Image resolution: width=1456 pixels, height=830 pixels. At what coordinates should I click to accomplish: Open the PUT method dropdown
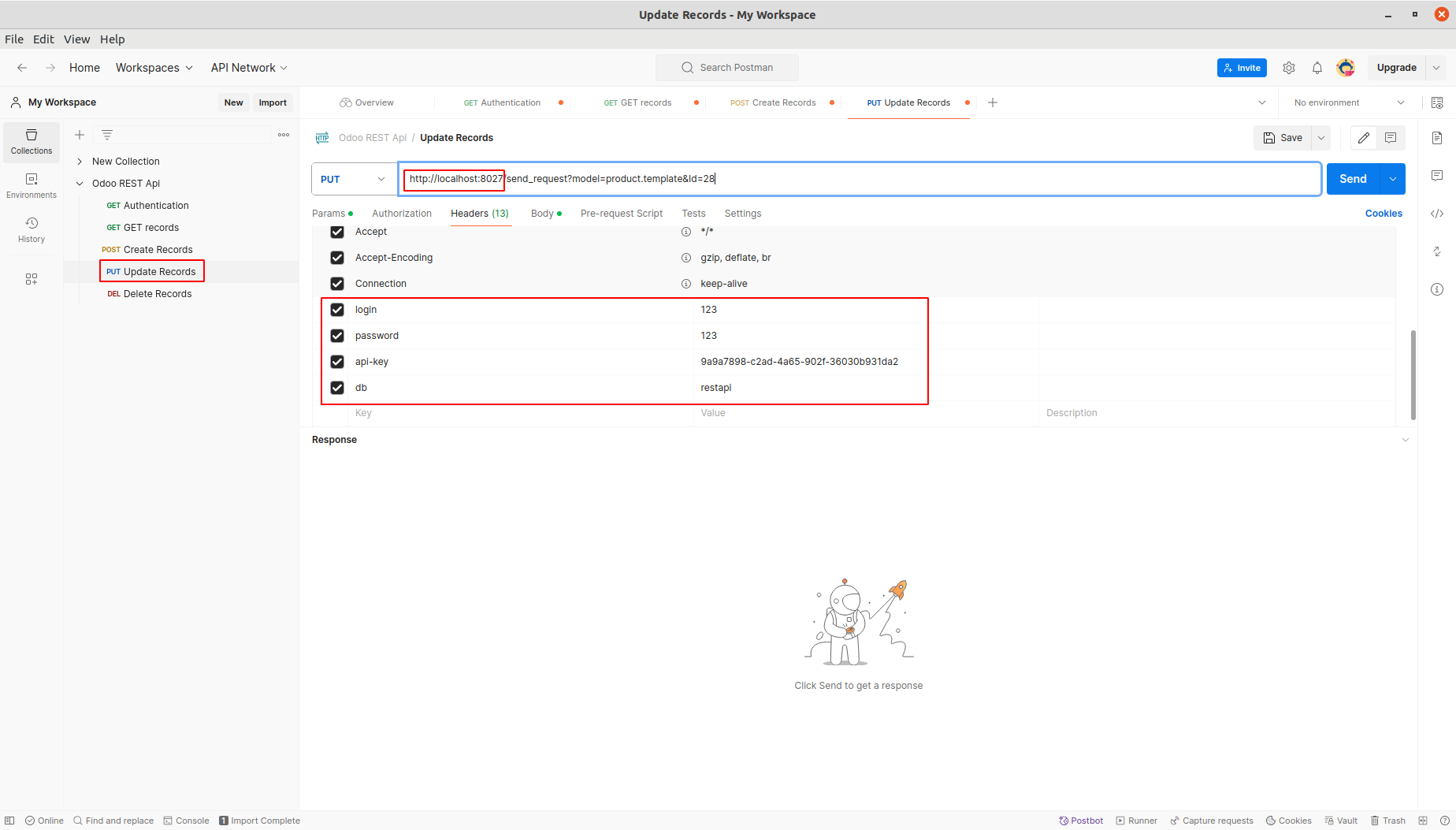tap(354, 179)
